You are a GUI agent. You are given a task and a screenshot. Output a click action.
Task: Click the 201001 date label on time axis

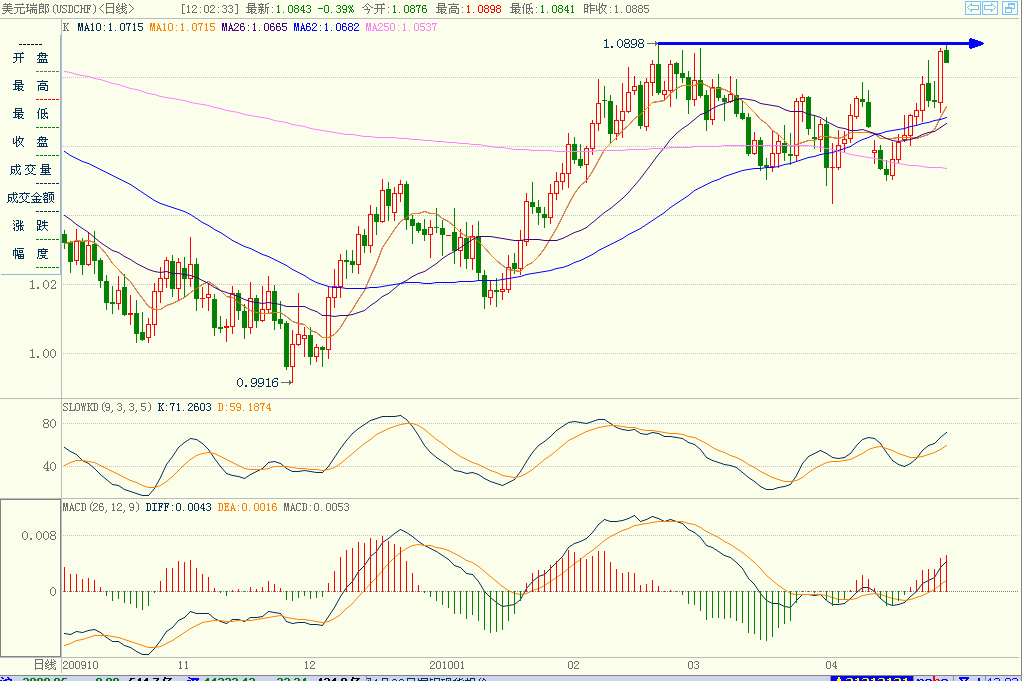point(446,665)
